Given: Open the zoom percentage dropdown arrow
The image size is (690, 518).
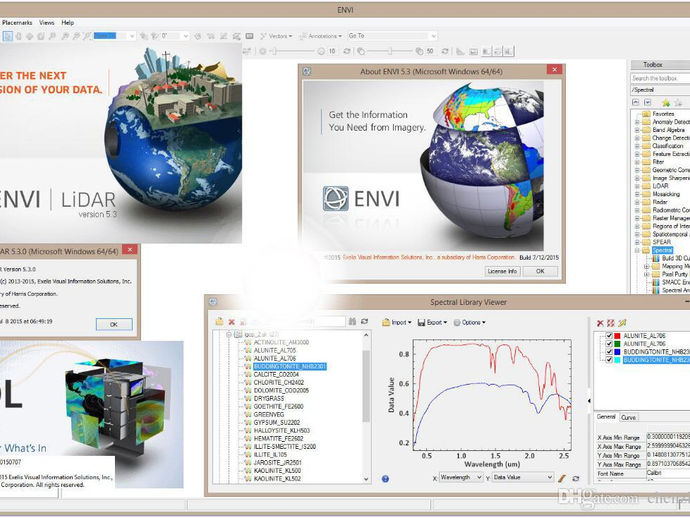Looking at the screenshot, I should pos(132,36).
